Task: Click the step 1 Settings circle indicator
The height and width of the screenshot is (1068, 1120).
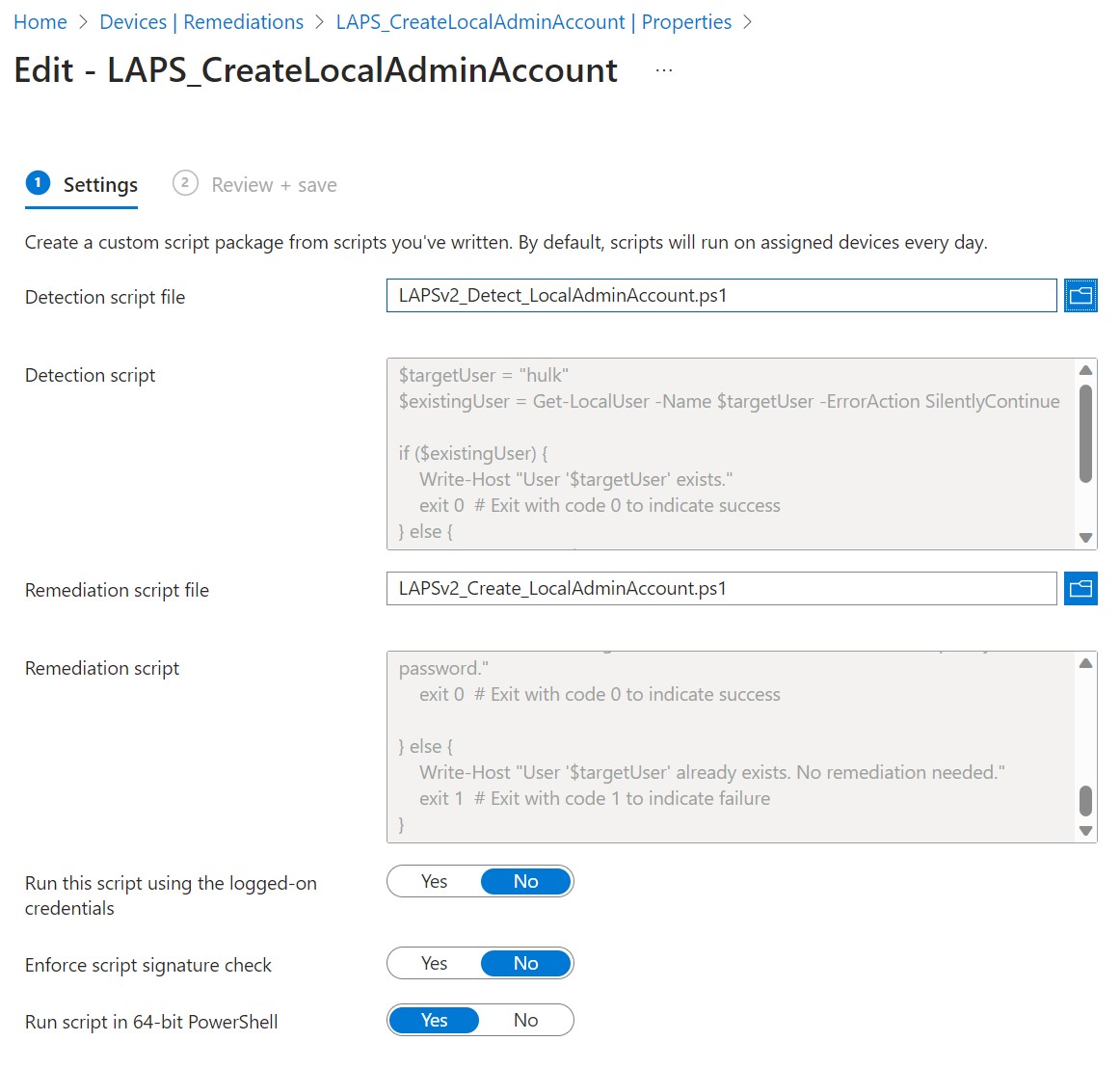Action: (x=38, y=182)
